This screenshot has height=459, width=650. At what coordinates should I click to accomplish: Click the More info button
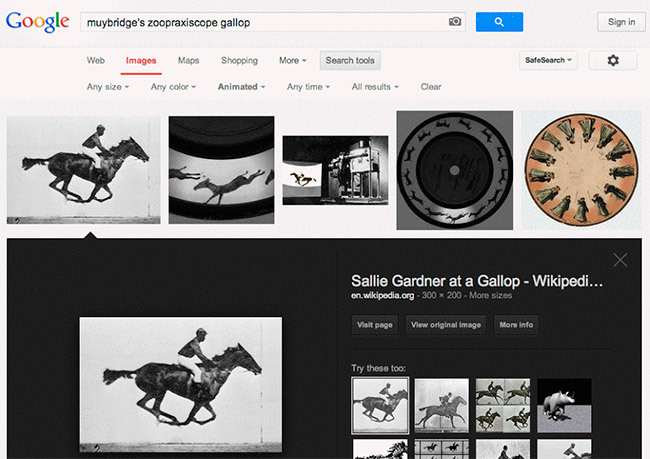coord(516,325)
